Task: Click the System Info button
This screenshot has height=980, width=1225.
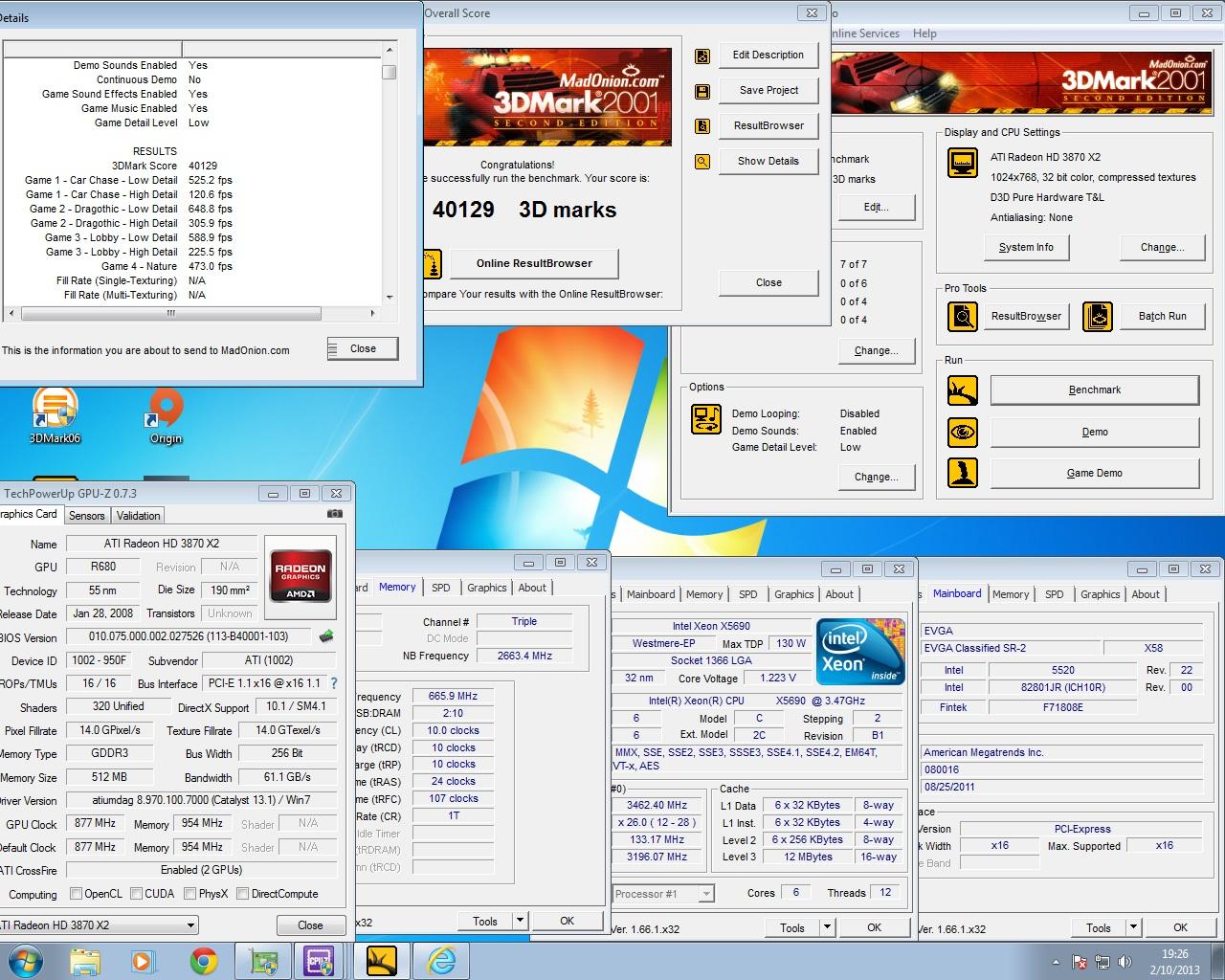Action: tap(1026, 248)
